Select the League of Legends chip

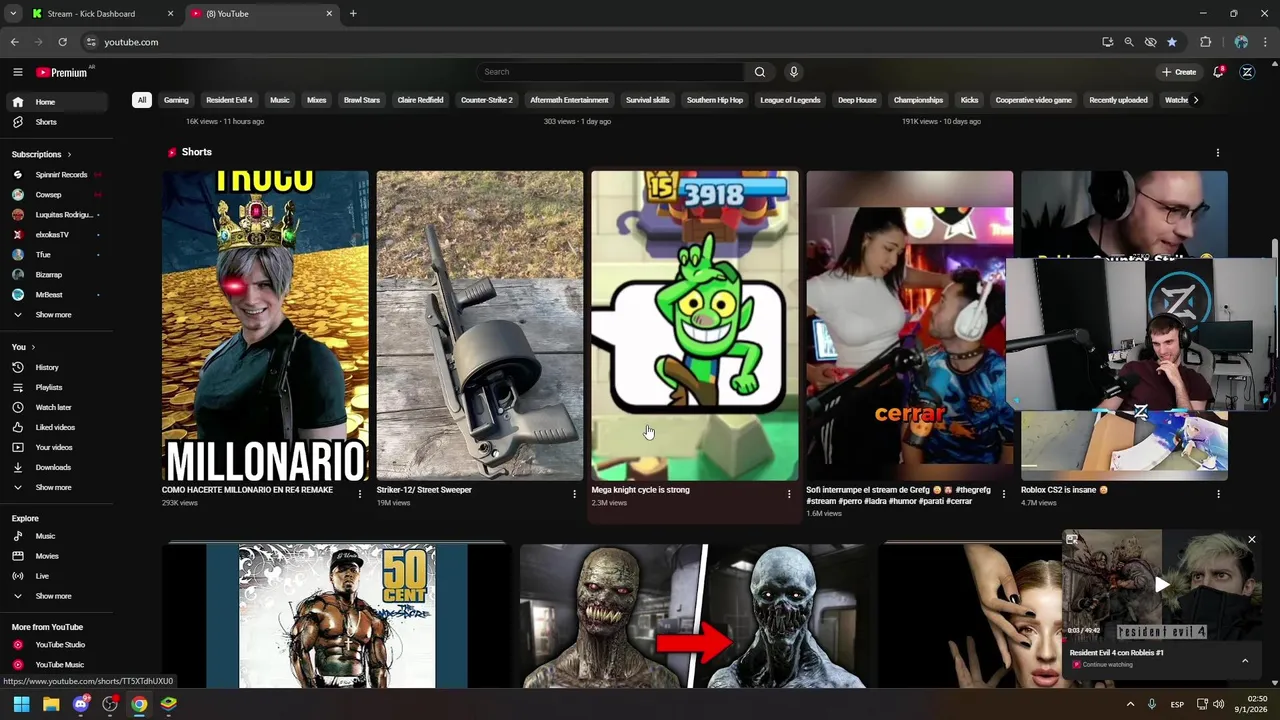coord(790,100)
